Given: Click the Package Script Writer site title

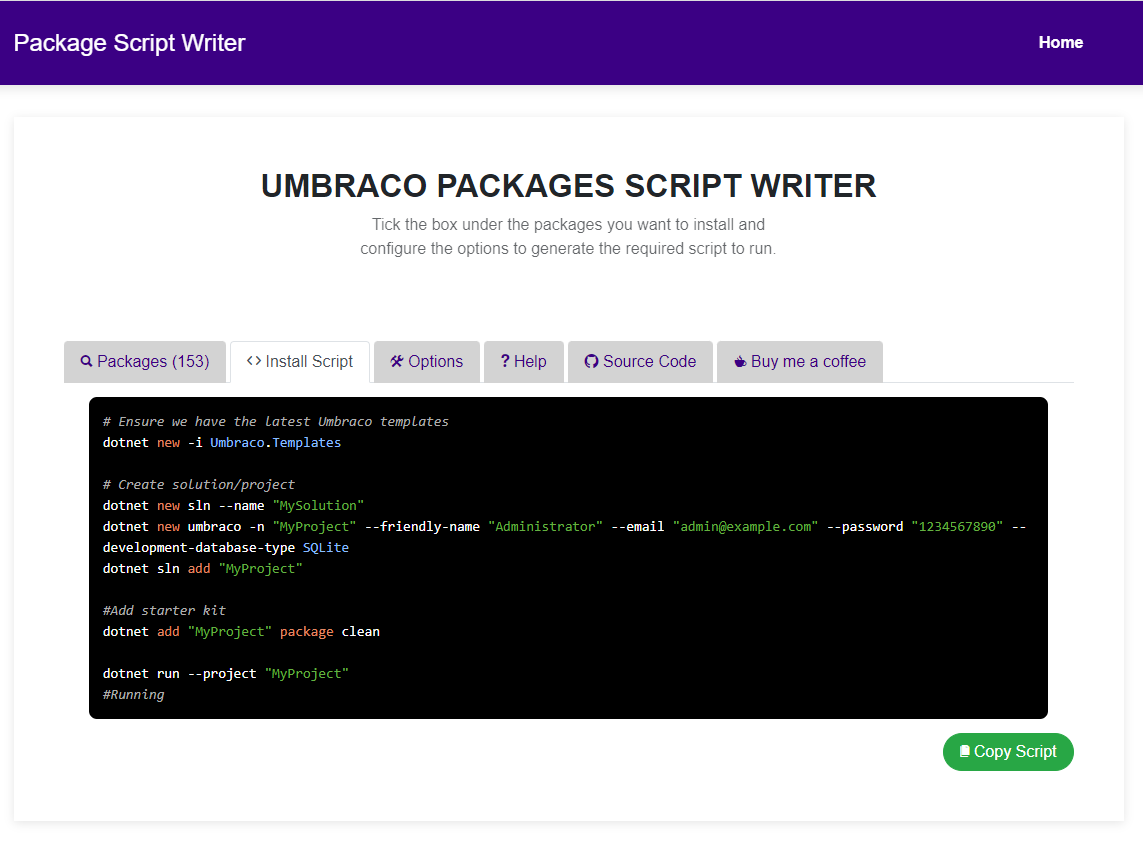Looking at the screenshot, I should pos(129,43).
